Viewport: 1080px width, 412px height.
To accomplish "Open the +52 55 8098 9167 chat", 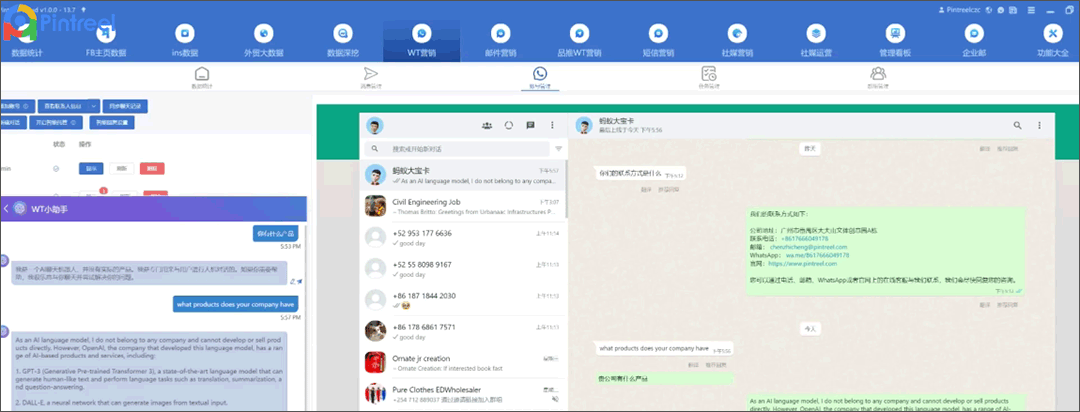I will point(461,269).
